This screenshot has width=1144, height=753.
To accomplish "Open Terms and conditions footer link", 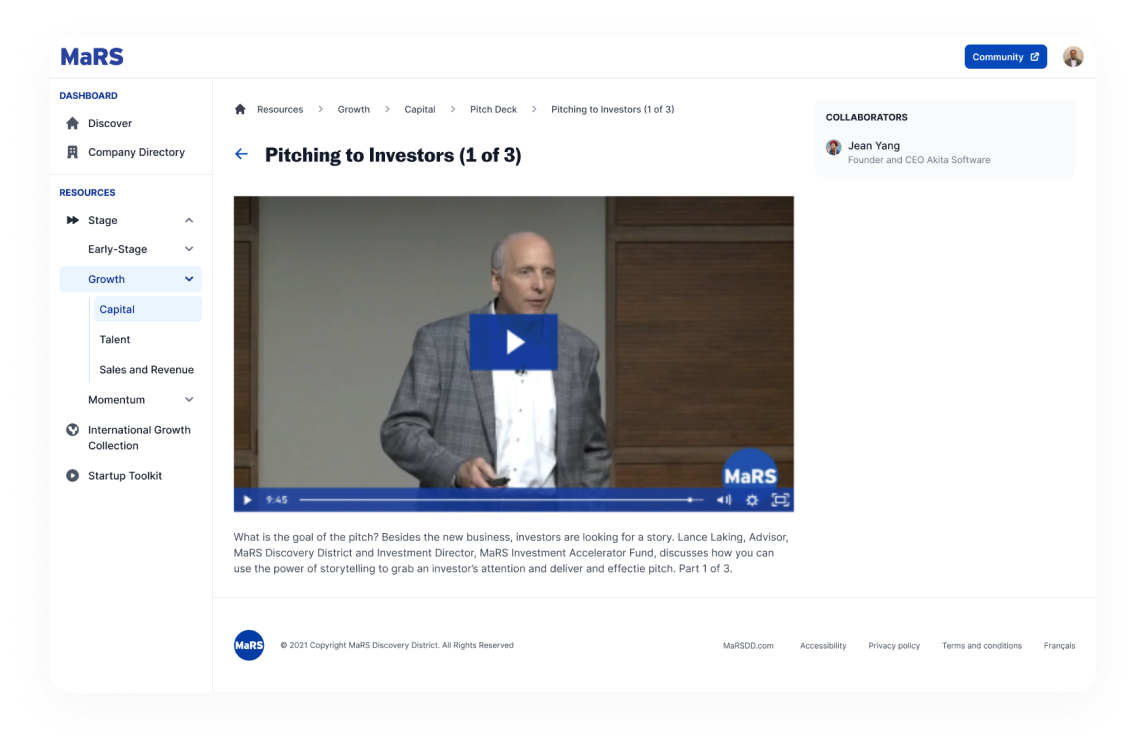I will (x=982, y=646).
